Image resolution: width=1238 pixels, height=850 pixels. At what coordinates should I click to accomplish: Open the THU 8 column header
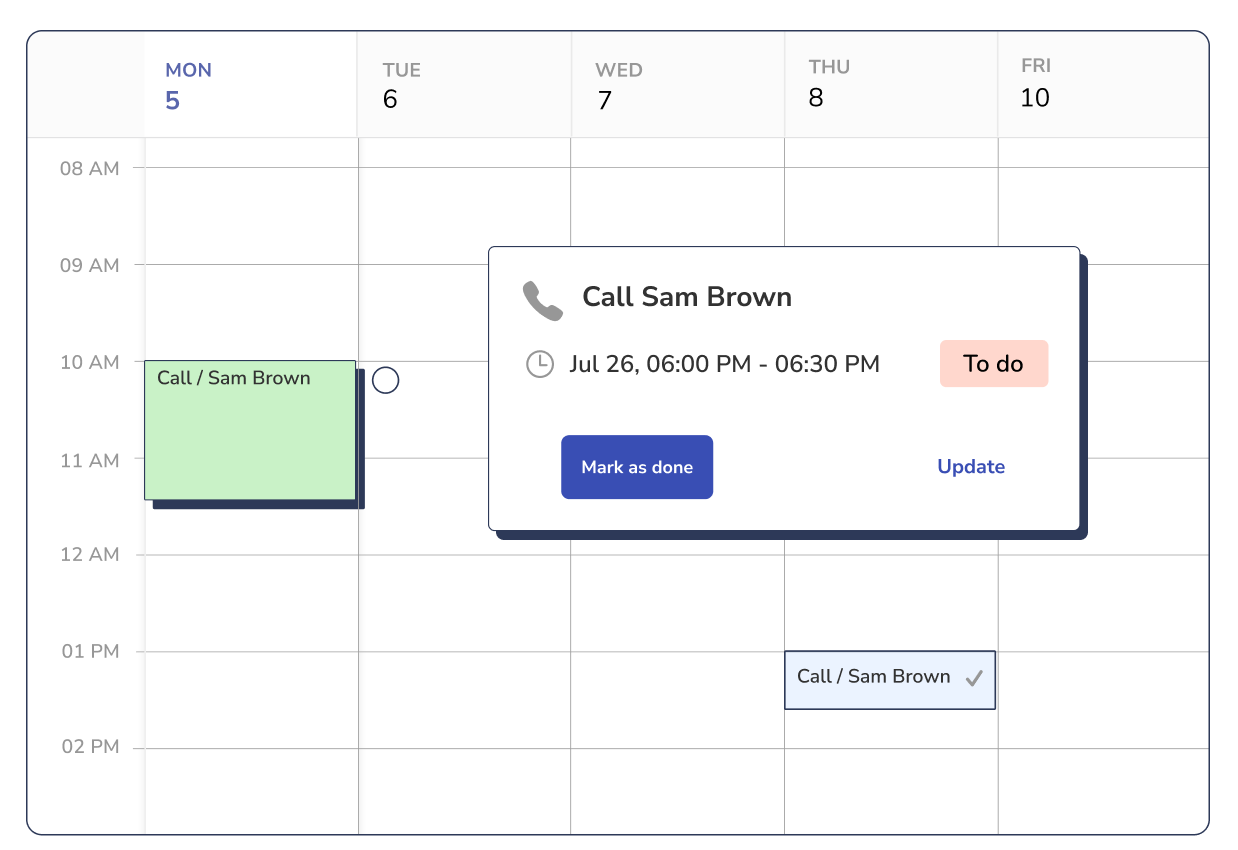(890, 83)
